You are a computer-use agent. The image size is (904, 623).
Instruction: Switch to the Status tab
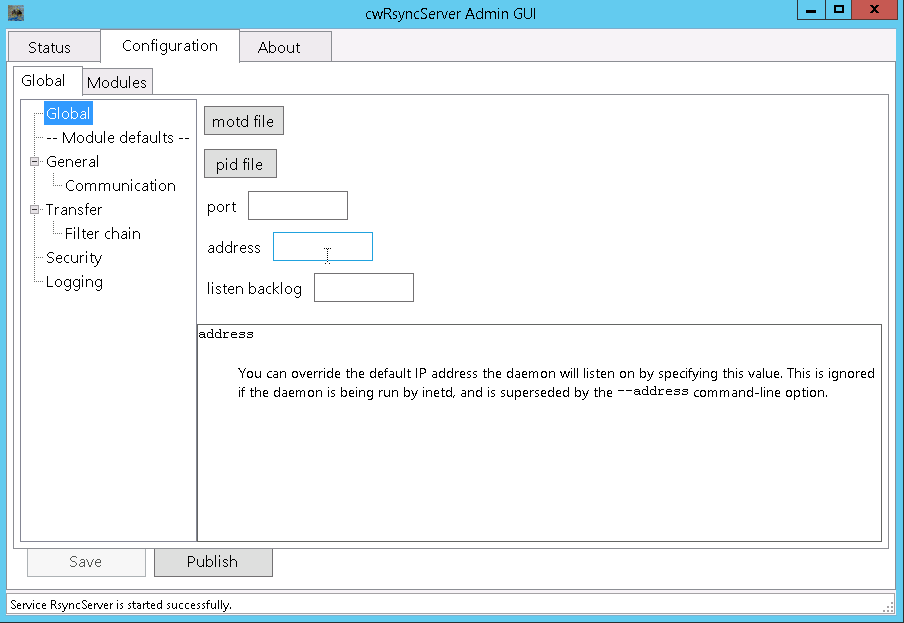(x=52, y=46)
